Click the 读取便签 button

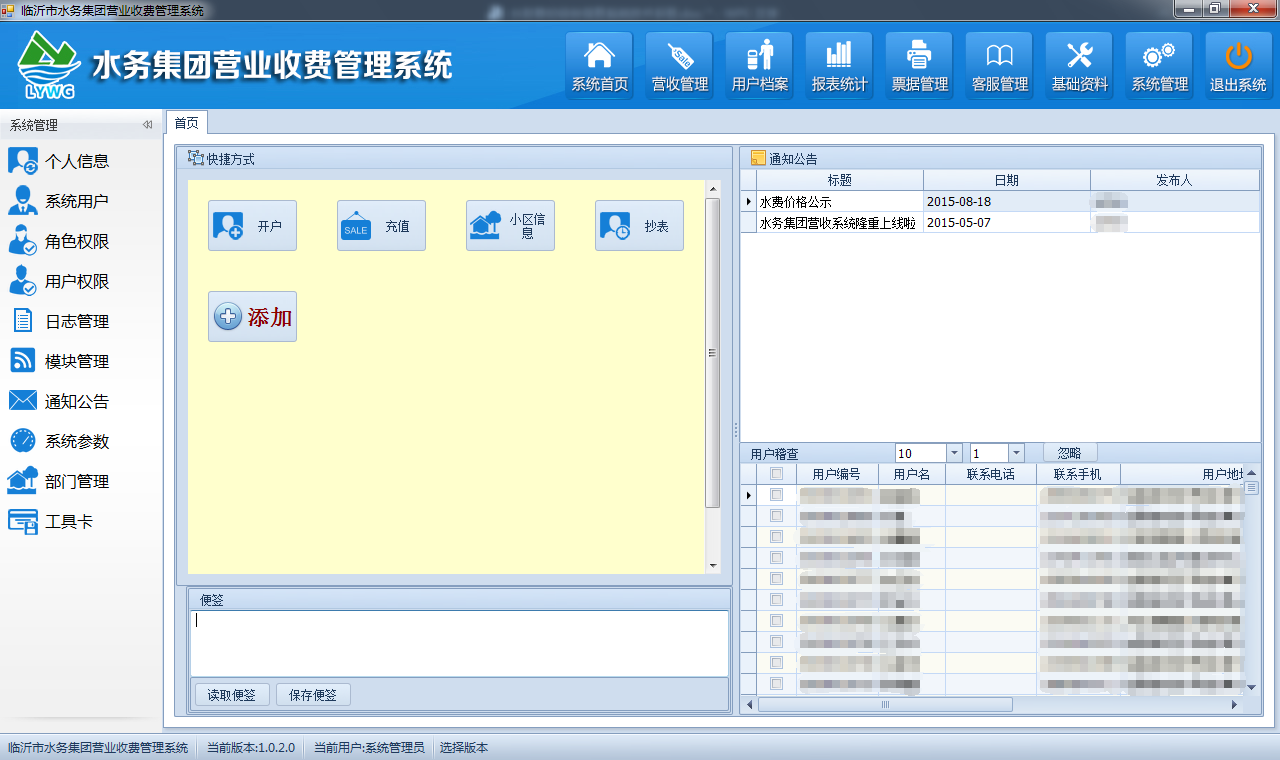point(232,695)
